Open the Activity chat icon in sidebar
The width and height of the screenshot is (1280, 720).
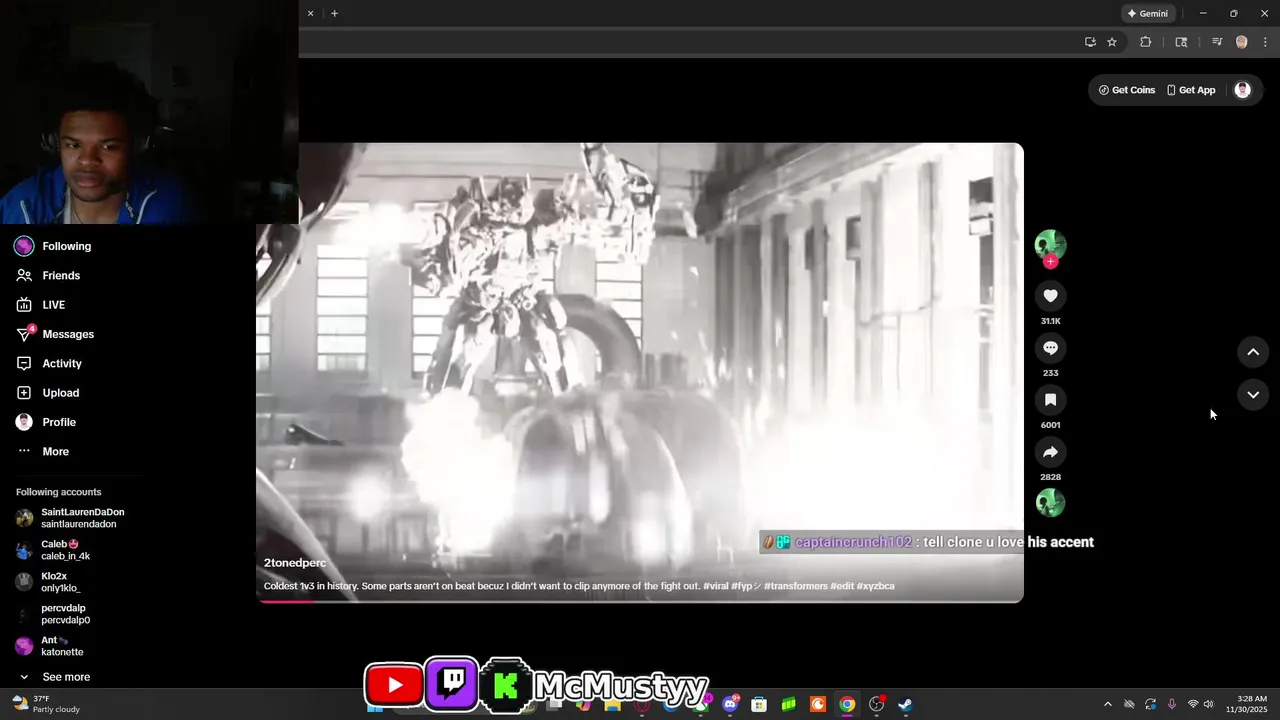tap(24, 363)
